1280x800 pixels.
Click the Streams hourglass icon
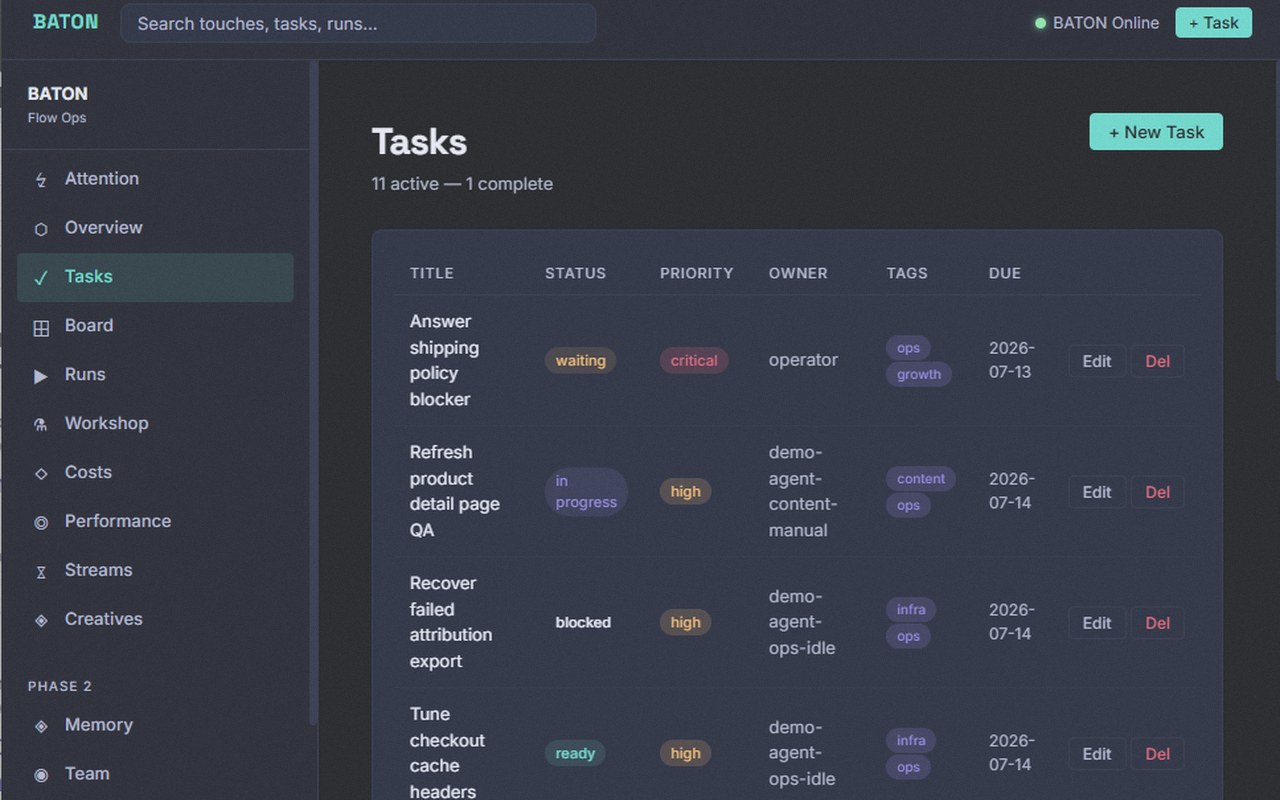tap(41, 572)
